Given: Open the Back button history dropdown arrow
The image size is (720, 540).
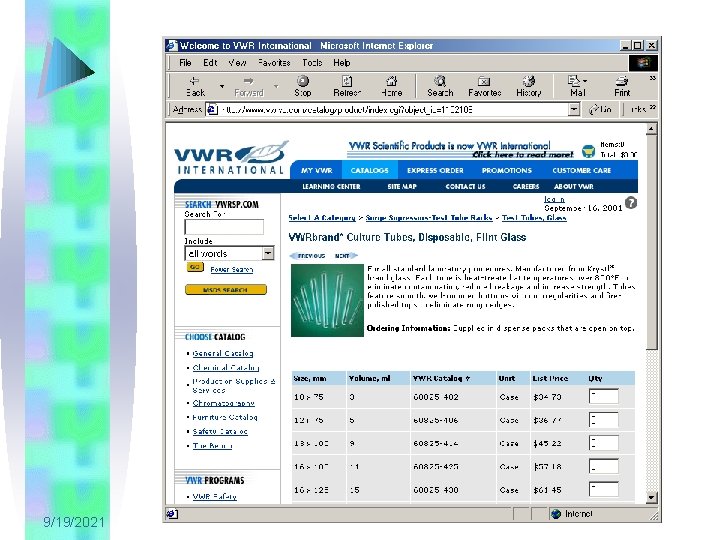Looking at the screenshot, I should coord(222,86).
